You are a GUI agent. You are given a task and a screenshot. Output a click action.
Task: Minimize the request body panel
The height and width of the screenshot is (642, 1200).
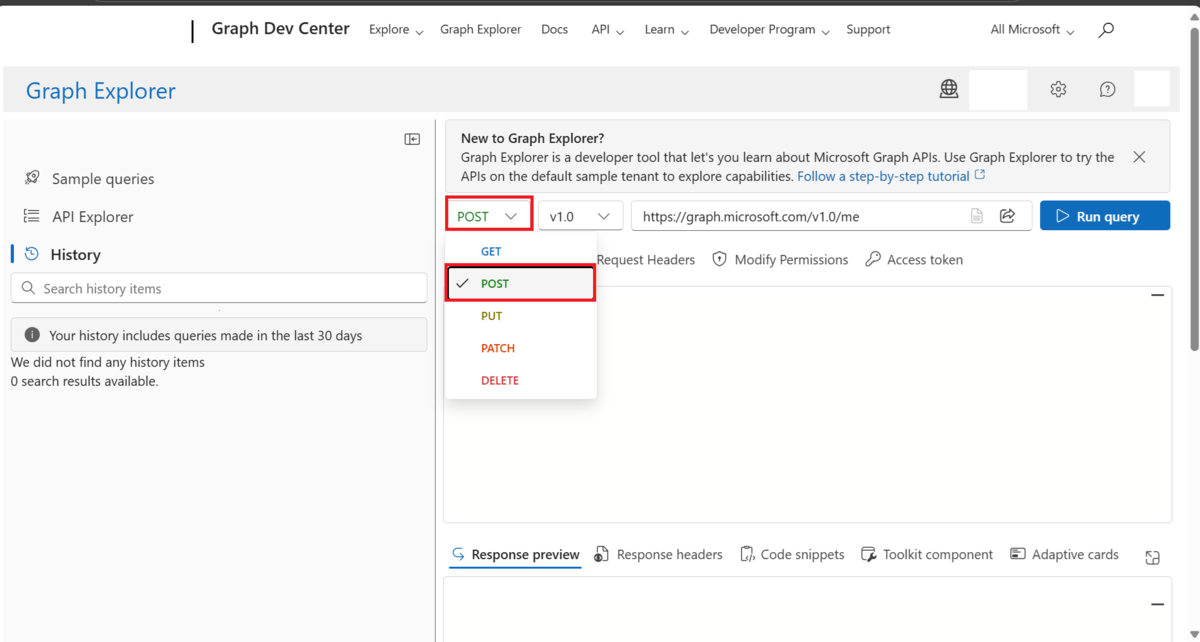(1158, 295)
